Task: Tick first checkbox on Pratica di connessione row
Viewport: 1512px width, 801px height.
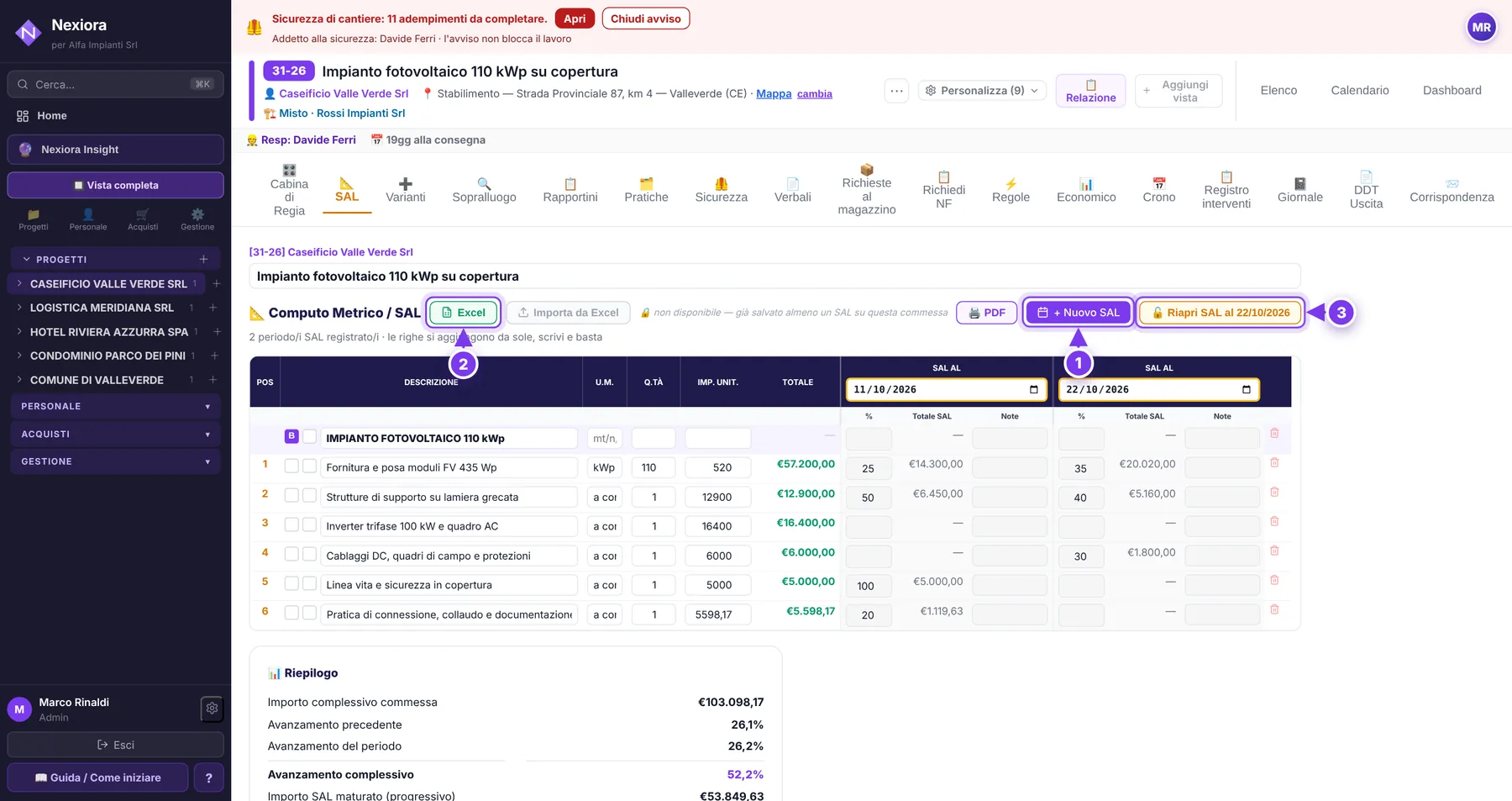Action: tap(291, 613)
